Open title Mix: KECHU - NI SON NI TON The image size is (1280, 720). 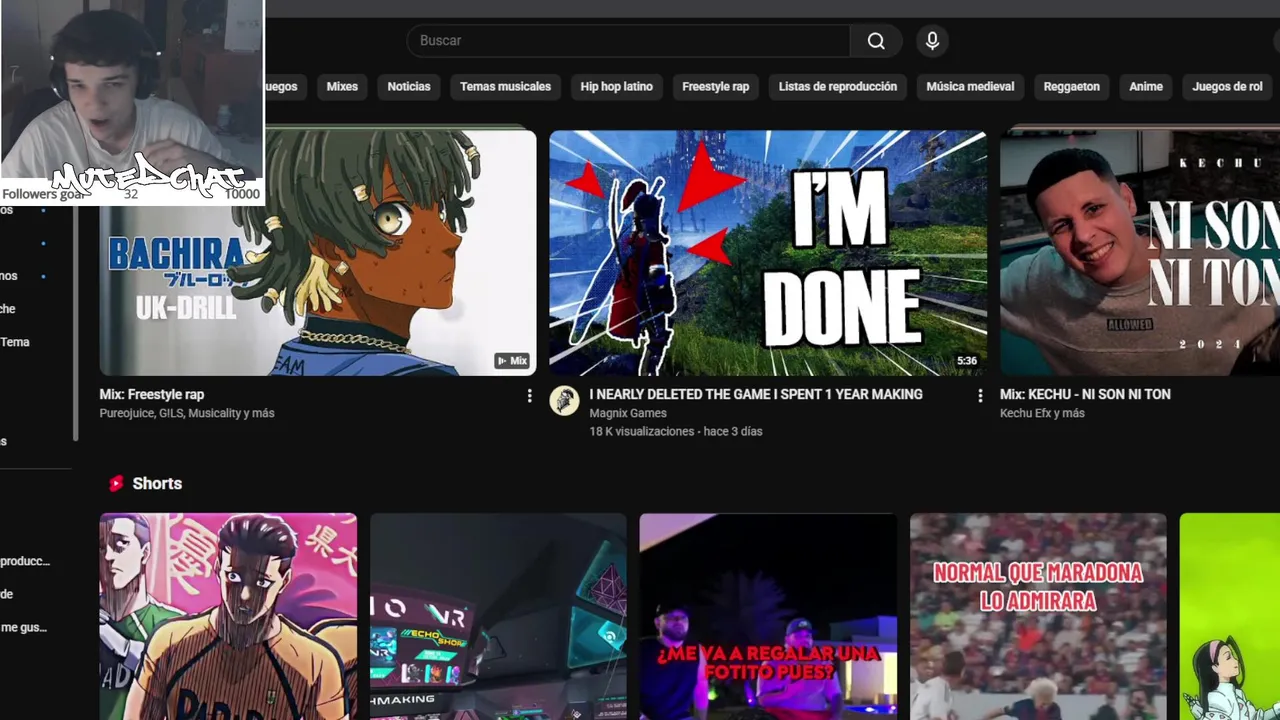pyautogui.click(x=1085, y=394)
